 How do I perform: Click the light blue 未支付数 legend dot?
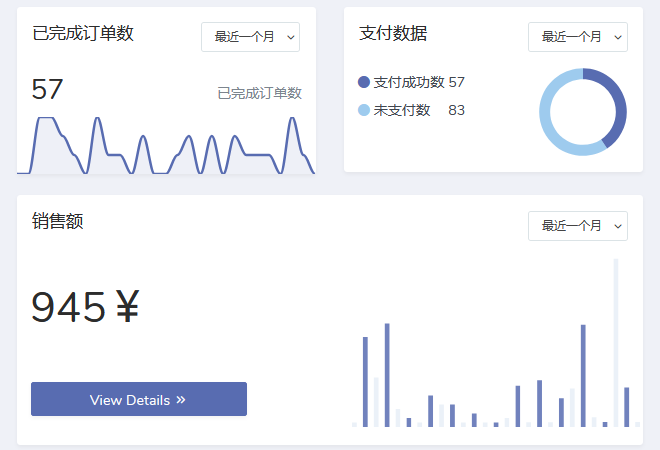[364, 110]
